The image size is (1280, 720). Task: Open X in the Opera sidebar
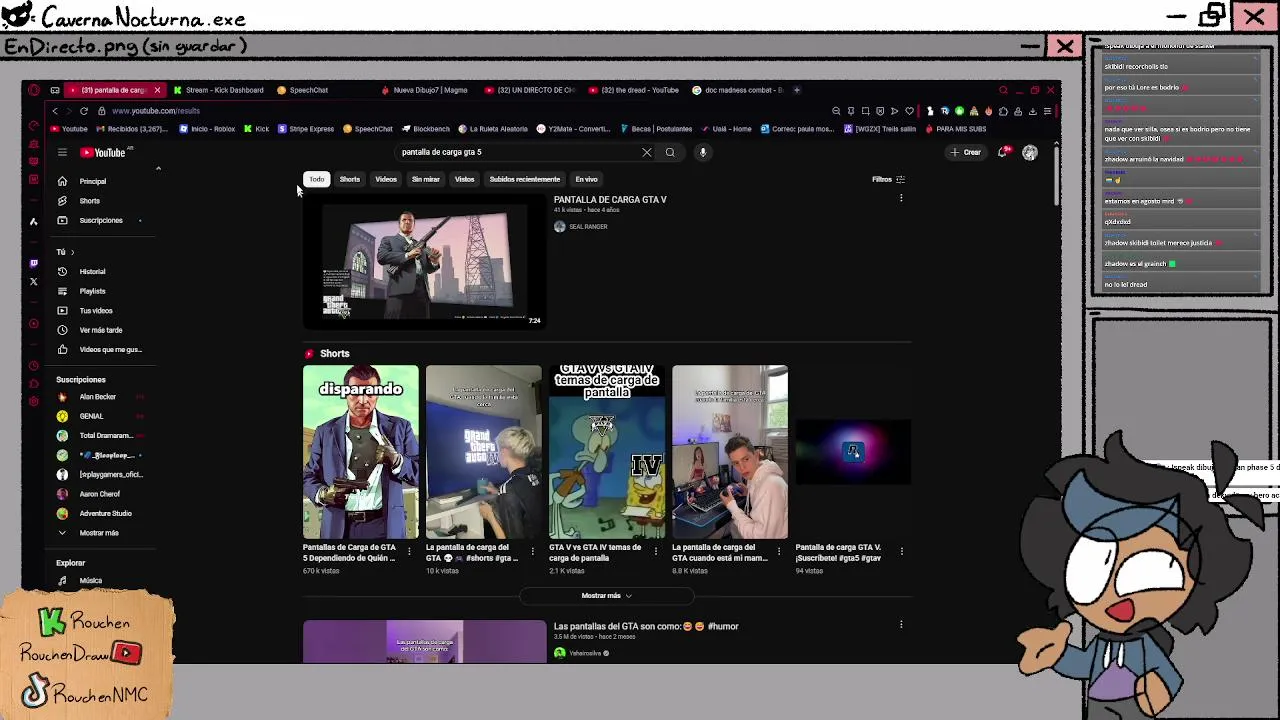[x=34, y=282]
